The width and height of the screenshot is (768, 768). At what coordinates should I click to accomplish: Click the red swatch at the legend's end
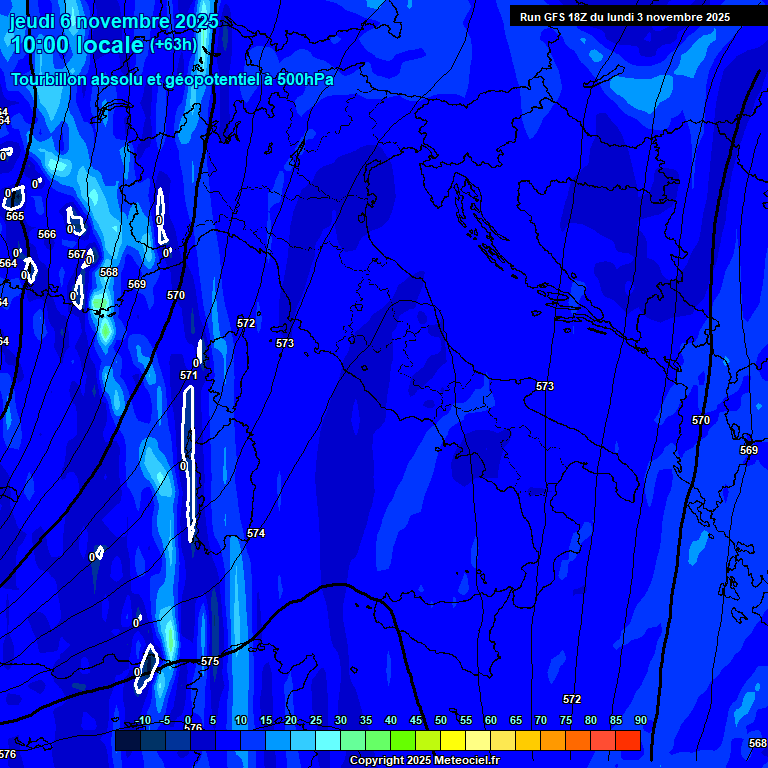pyautogui.click(x=628, y=741)
